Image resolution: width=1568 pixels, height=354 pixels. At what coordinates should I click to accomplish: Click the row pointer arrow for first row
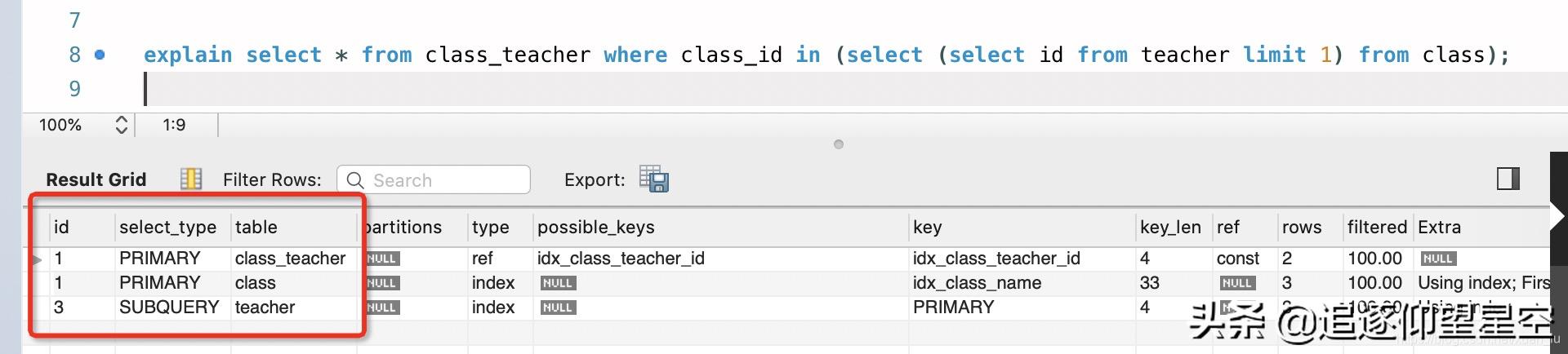click(x=37, y=259)
